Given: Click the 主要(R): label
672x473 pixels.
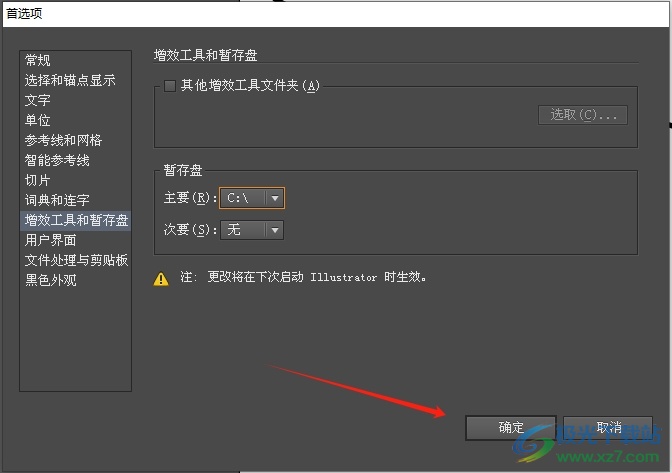Looking at the screenshot, I should tap(190, 198).
